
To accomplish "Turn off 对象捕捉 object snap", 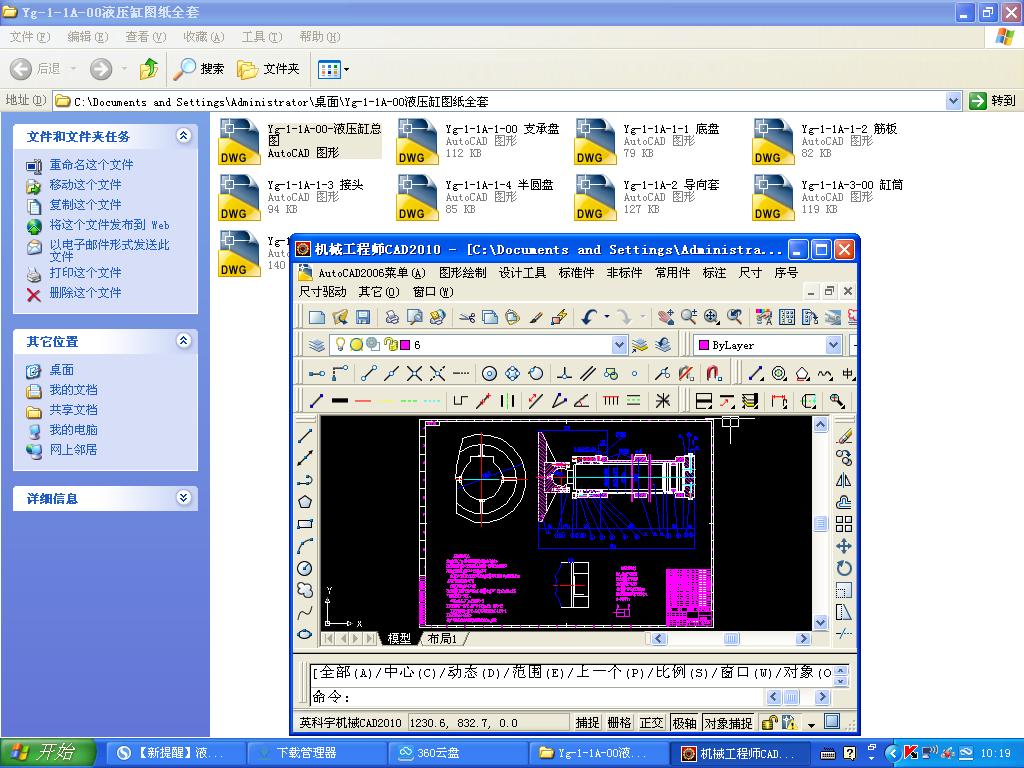I will 727,722.
